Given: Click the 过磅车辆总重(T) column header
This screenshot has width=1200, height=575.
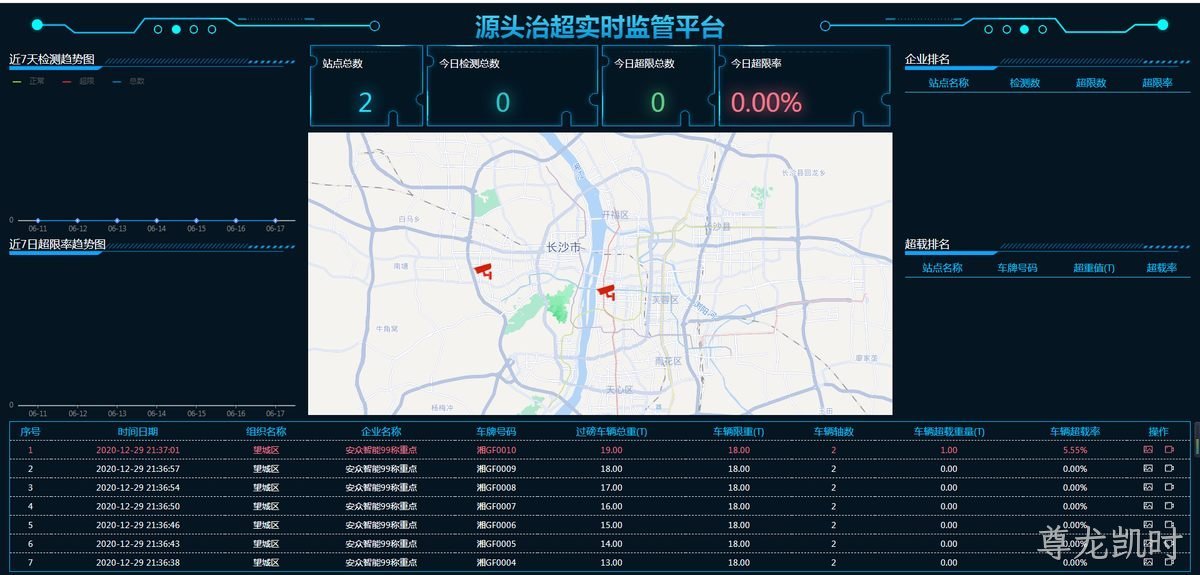Looking at the screenshot, I should tap(611, 432).
